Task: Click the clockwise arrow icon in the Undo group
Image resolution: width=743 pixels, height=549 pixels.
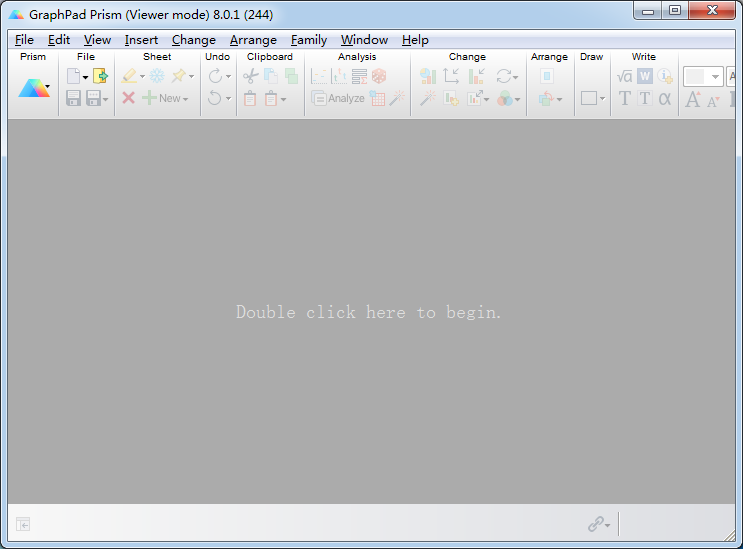Action: point(215,76)
